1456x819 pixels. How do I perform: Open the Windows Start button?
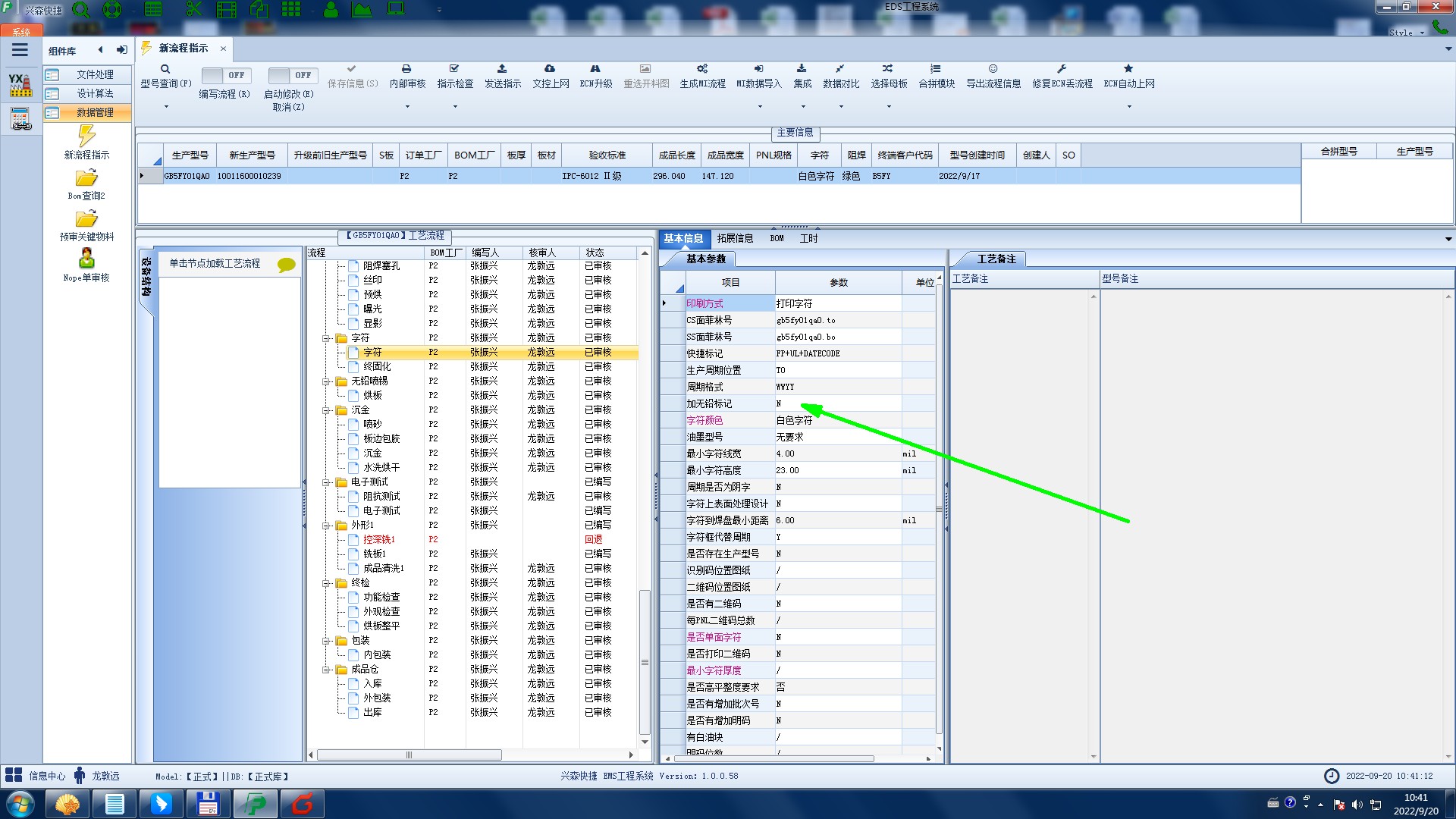point(20,804)
